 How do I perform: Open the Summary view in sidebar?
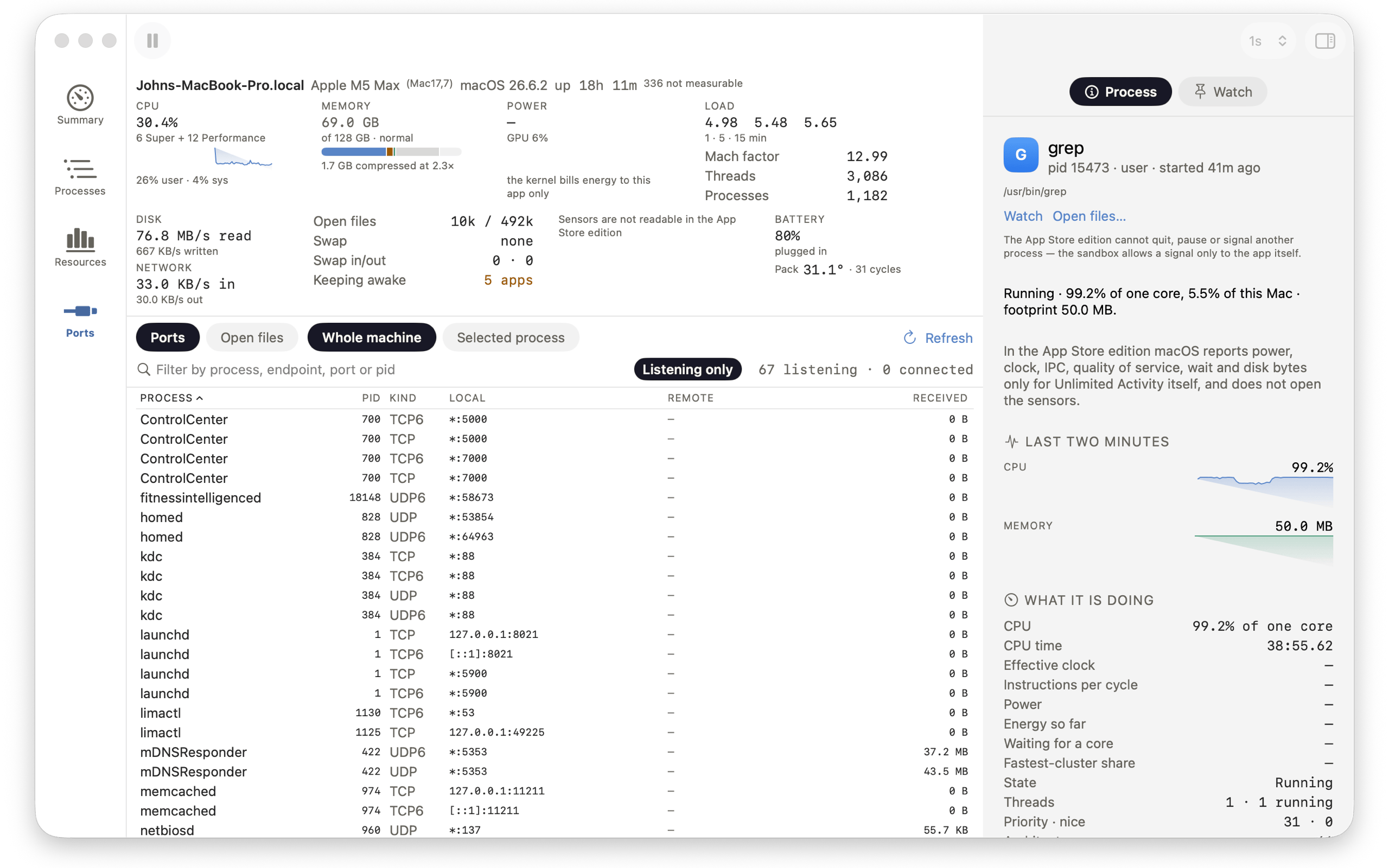(80, 105)
